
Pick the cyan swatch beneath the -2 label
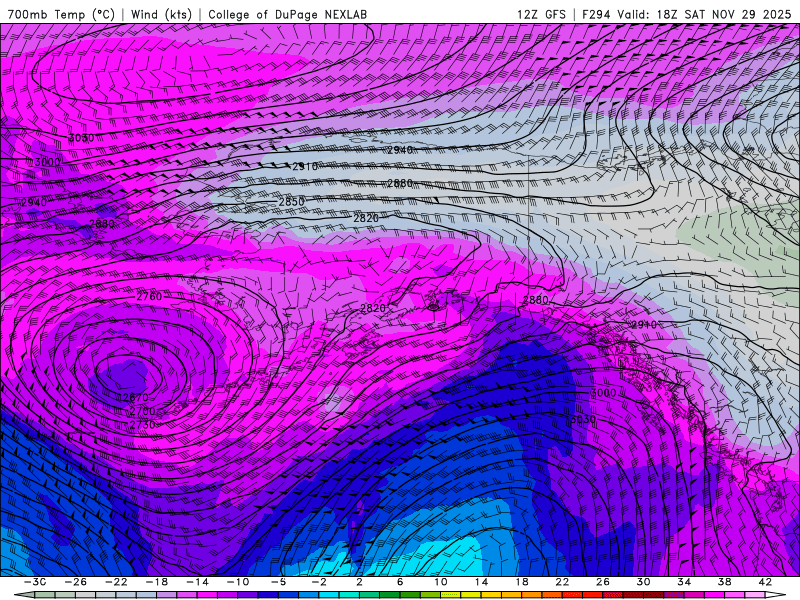[x=329, y=595]
